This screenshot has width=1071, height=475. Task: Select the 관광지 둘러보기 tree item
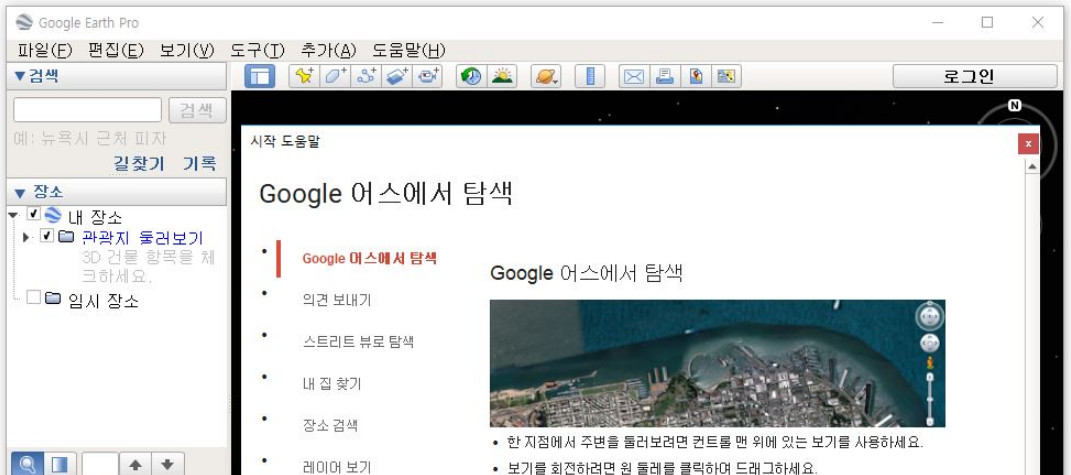click(x=142, y=238)
